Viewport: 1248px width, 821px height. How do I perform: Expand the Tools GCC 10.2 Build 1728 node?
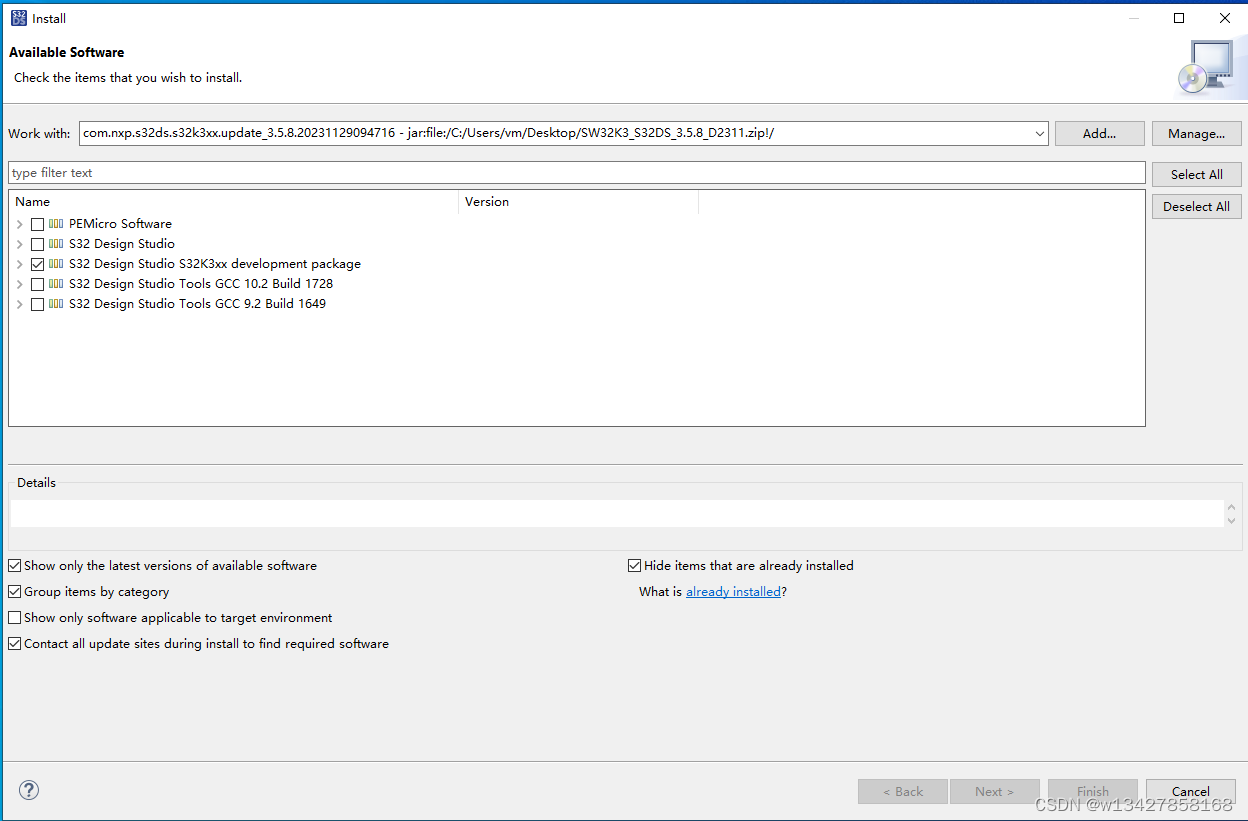[x=20, y=284]
